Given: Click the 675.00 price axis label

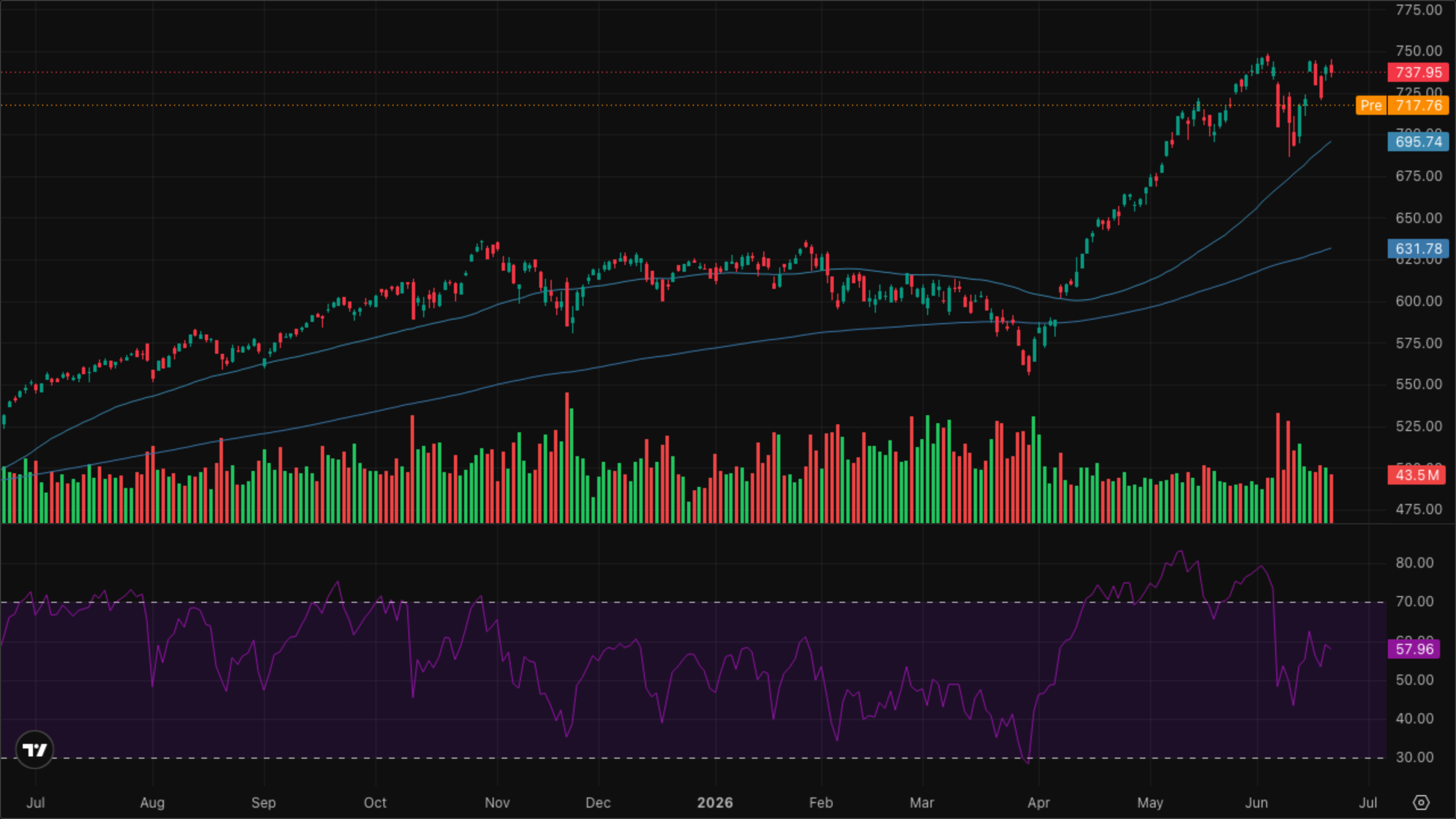Looking at the screenshot, I should (1418, 176).
